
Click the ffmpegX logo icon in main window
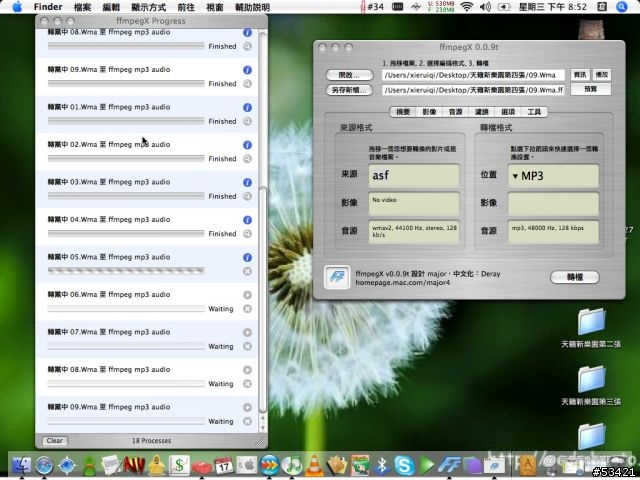tap(337, 277)
